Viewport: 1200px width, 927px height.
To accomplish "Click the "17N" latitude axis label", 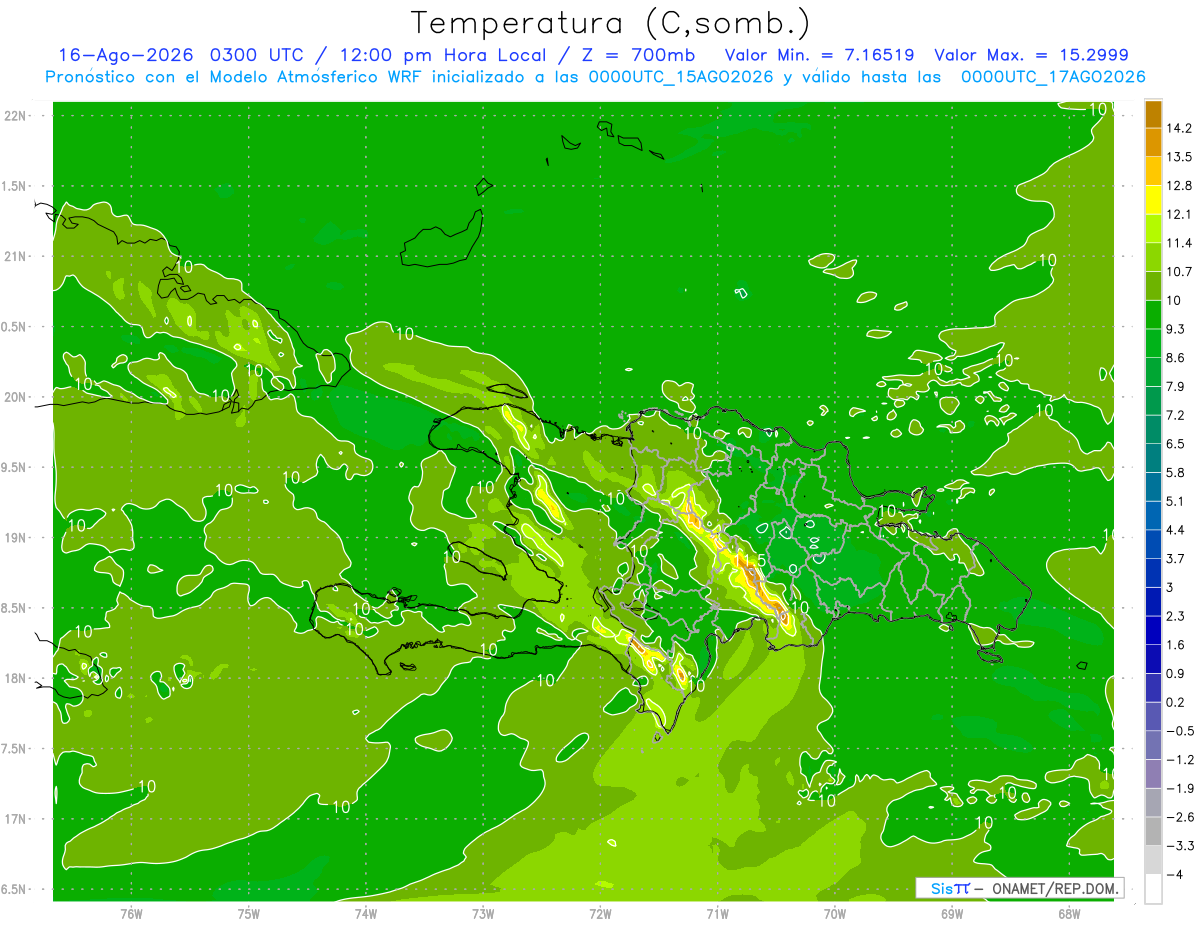I will click(x=15, y=819).
